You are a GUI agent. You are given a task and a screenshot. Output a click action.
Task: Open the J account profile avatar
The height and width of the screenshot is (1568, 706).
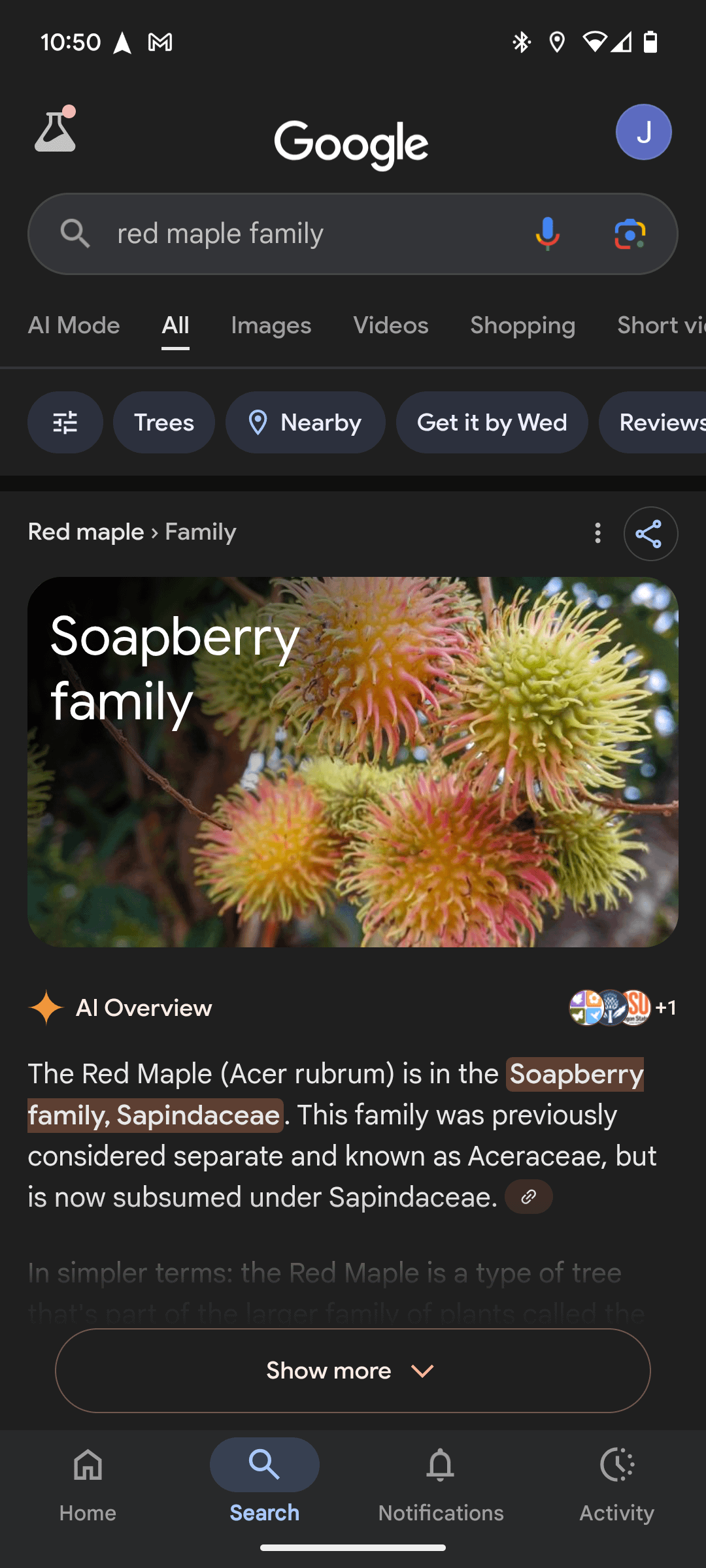point(644,132)
